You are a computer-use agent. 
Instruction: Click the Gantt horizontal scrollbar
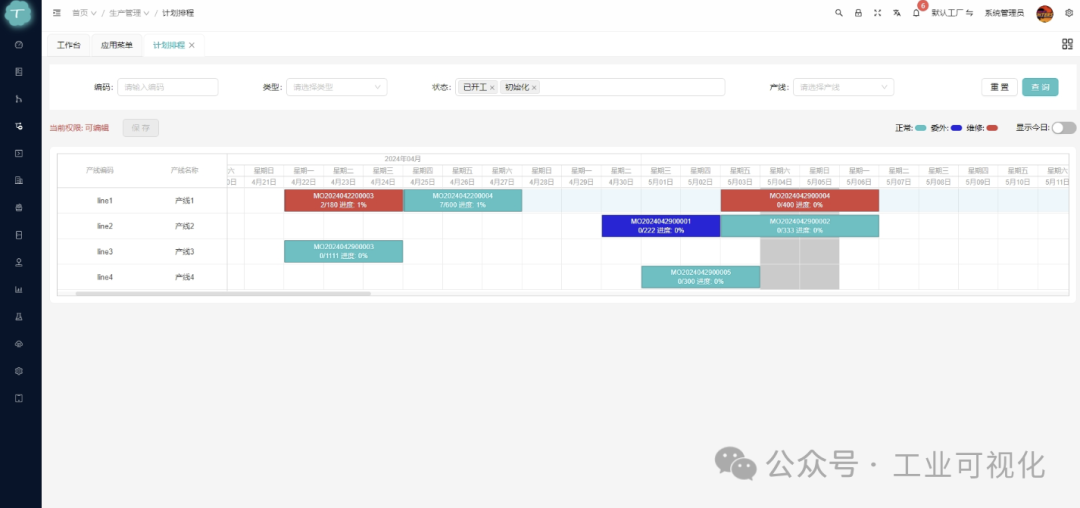click(223, 293)
